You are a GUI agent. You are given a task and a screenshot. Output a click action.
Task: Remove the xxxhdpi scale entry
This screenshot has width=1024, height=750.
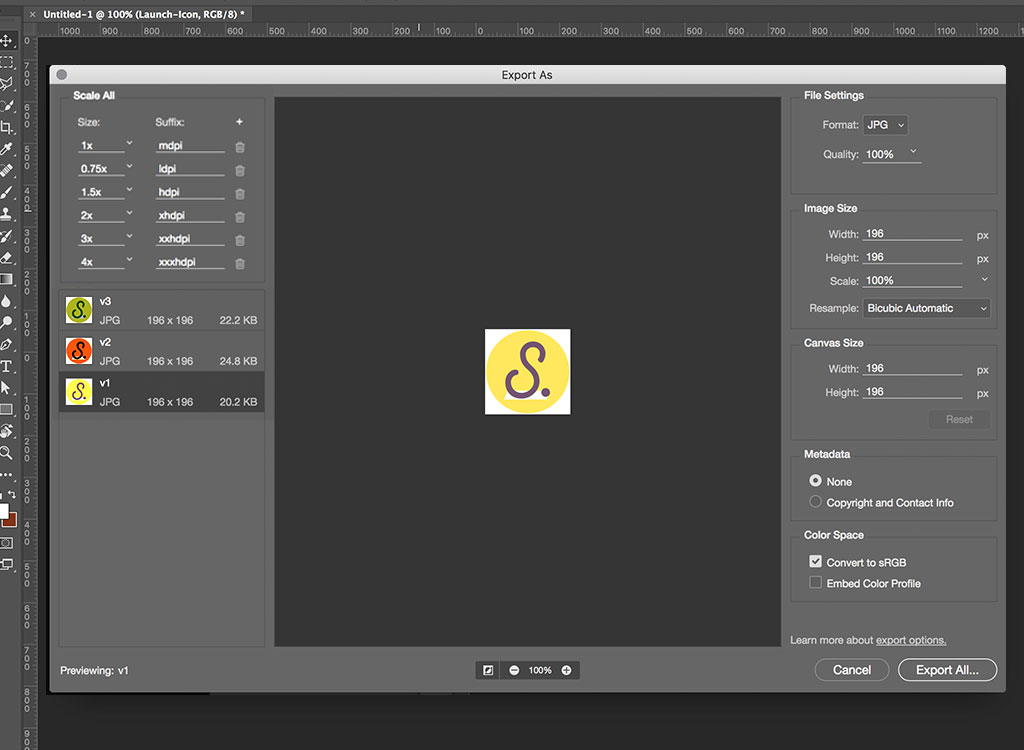point(240,264)
